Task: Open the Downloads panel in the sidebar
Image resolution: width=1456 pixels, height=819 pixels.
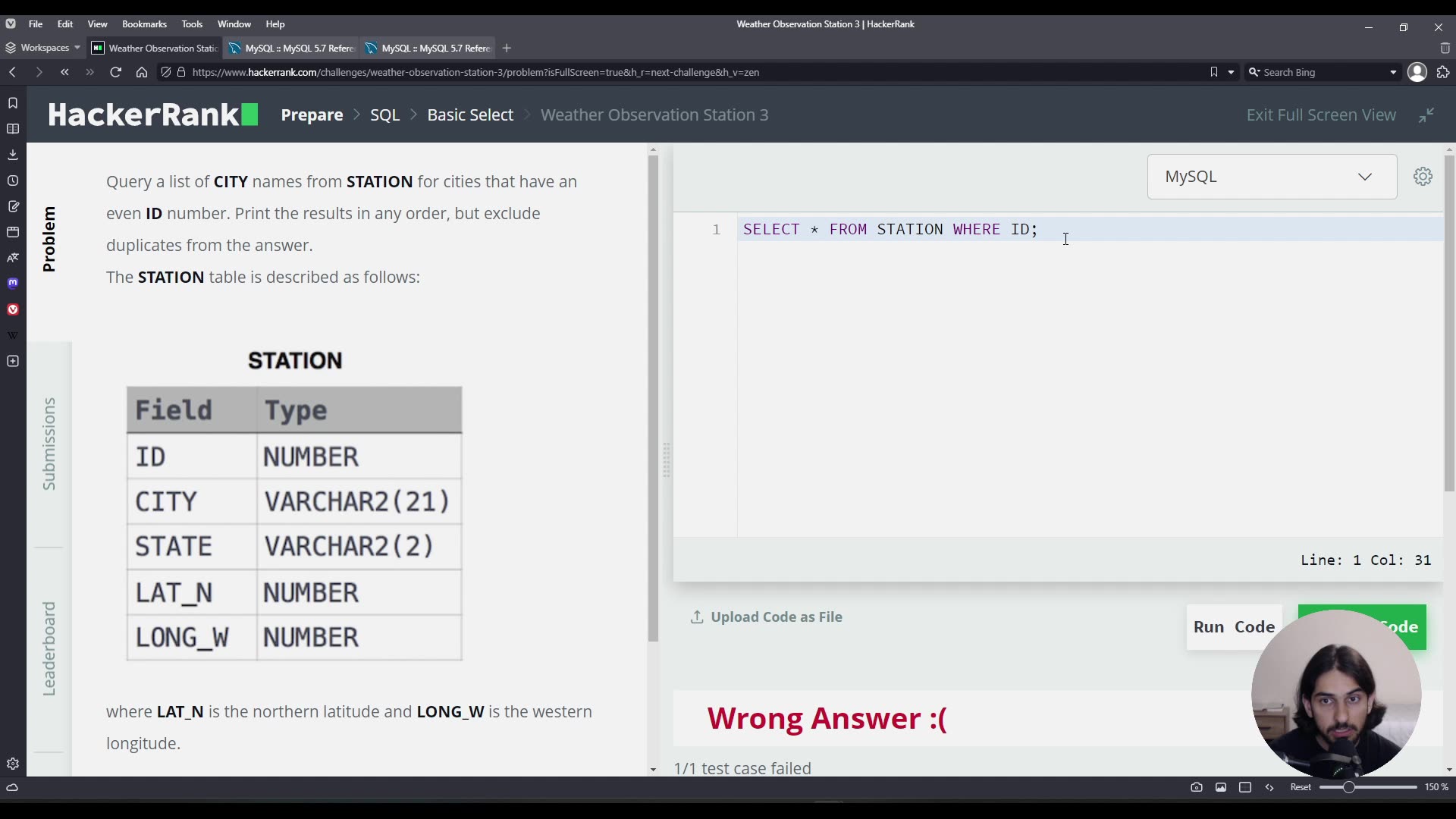Action: coord(12,155)
